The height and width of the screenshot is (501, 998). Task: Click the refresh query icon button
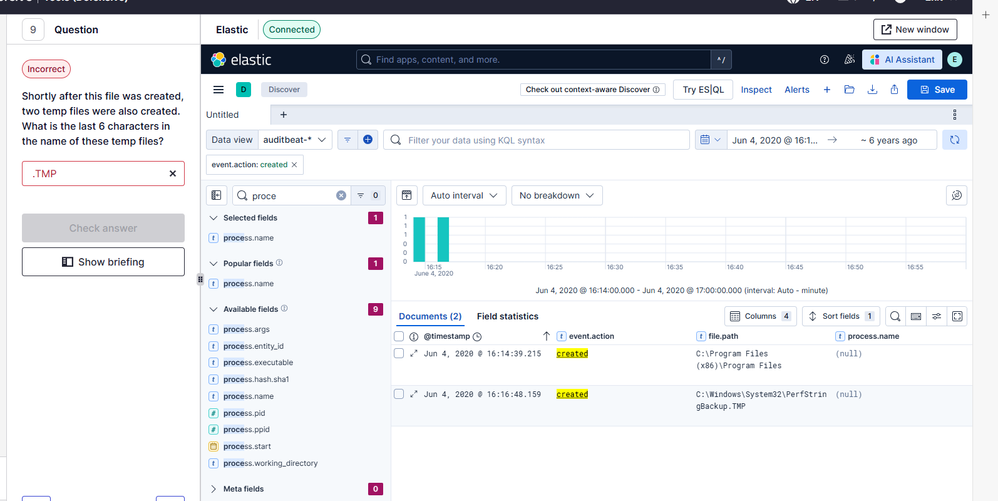point(955,140)
